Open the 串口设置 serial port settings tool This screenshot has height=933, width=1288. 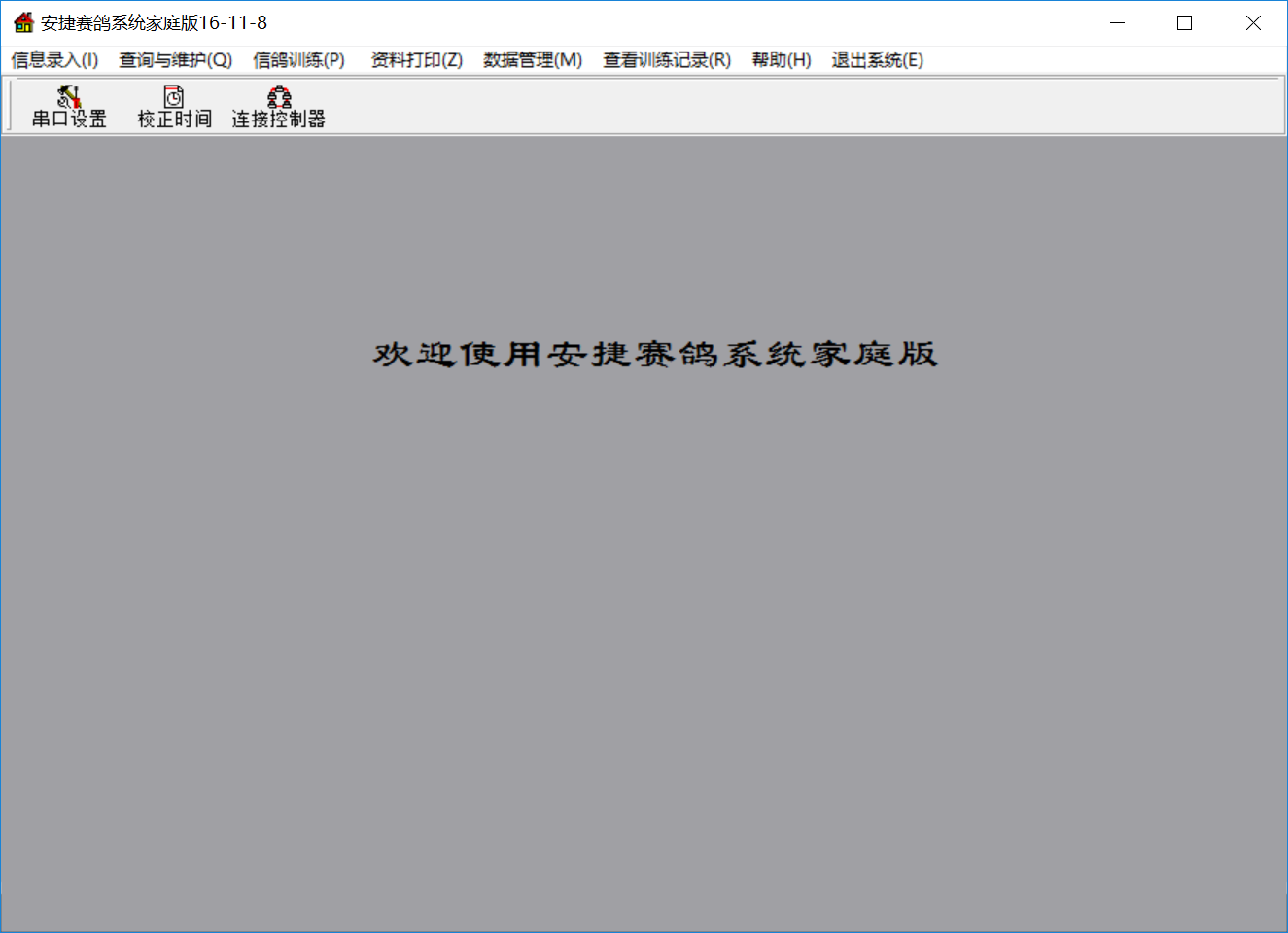tap(69, 107)
